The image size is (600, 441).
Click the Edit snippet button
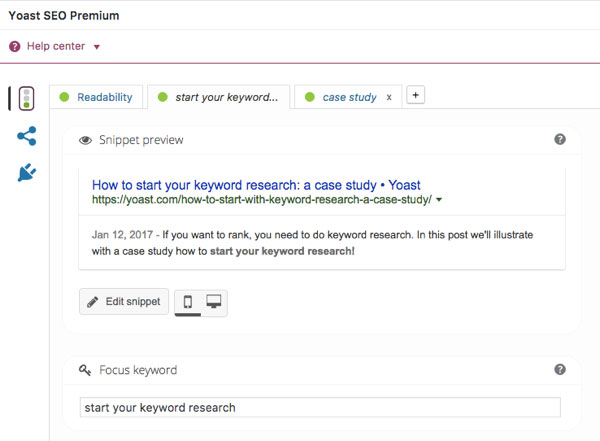pyautogui.click(x=124, y=302)
